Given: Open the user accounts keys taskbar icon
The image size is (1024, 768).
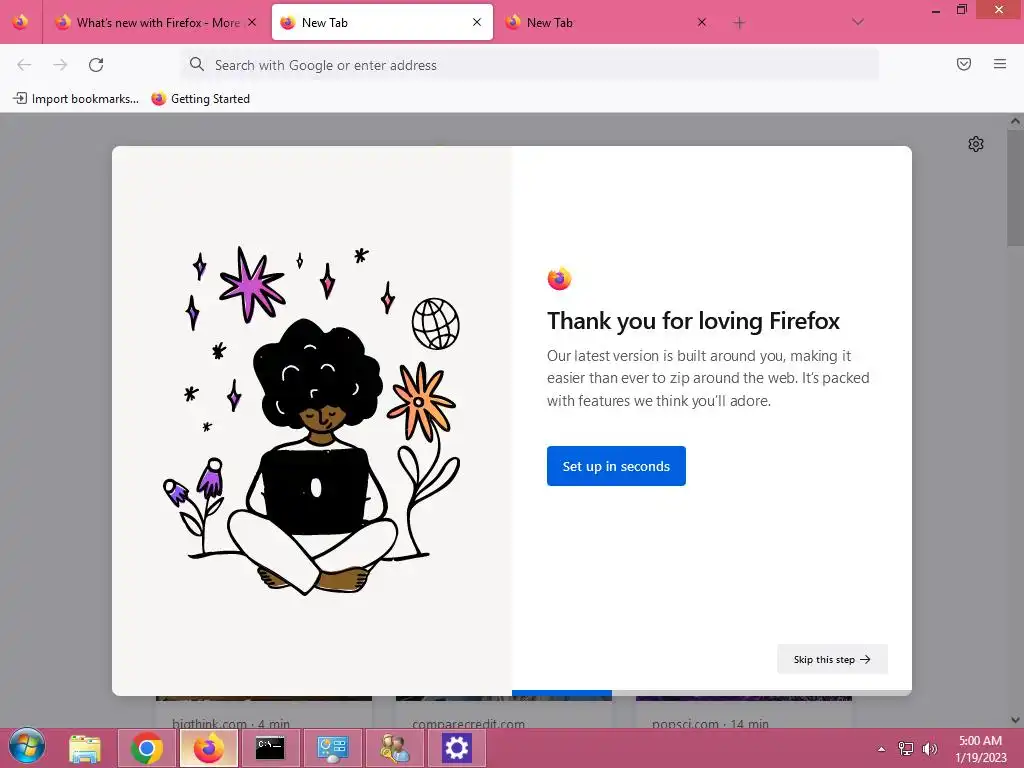Looking at the screenshot, I should (x=394, y=748).
